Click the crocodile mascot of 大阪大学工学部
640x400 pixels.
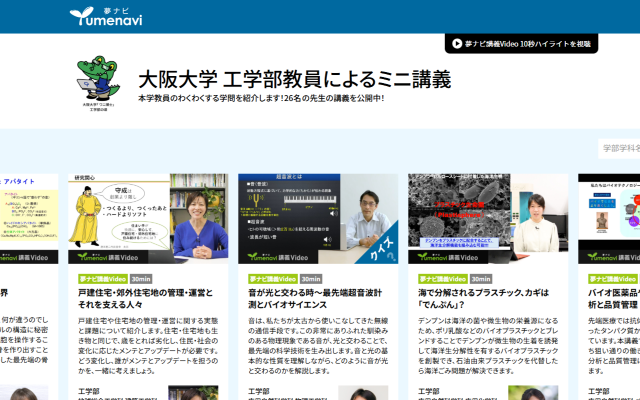(99, 79)
